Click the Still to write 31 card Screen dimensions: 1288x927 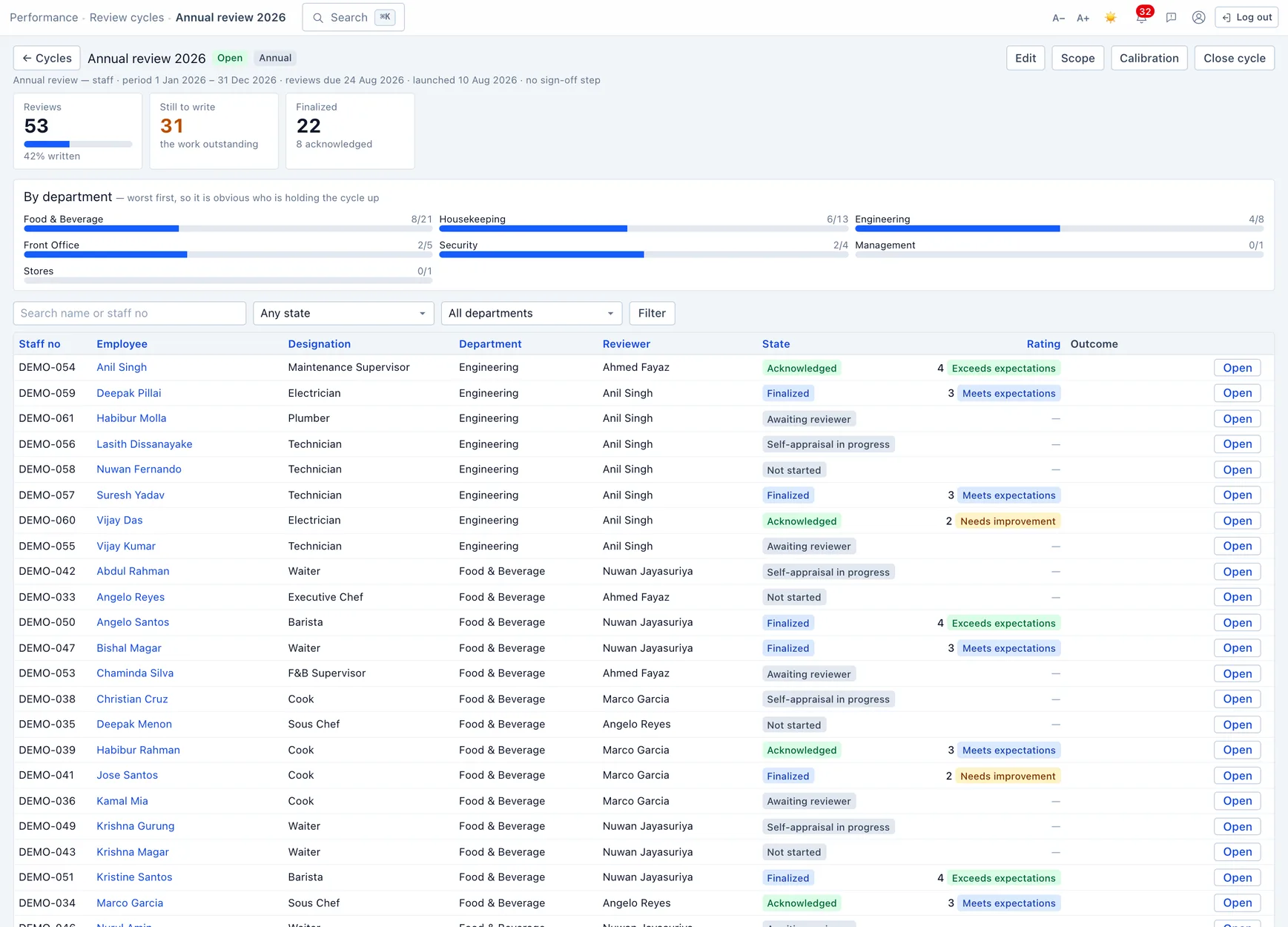click(x=214, y=131)
